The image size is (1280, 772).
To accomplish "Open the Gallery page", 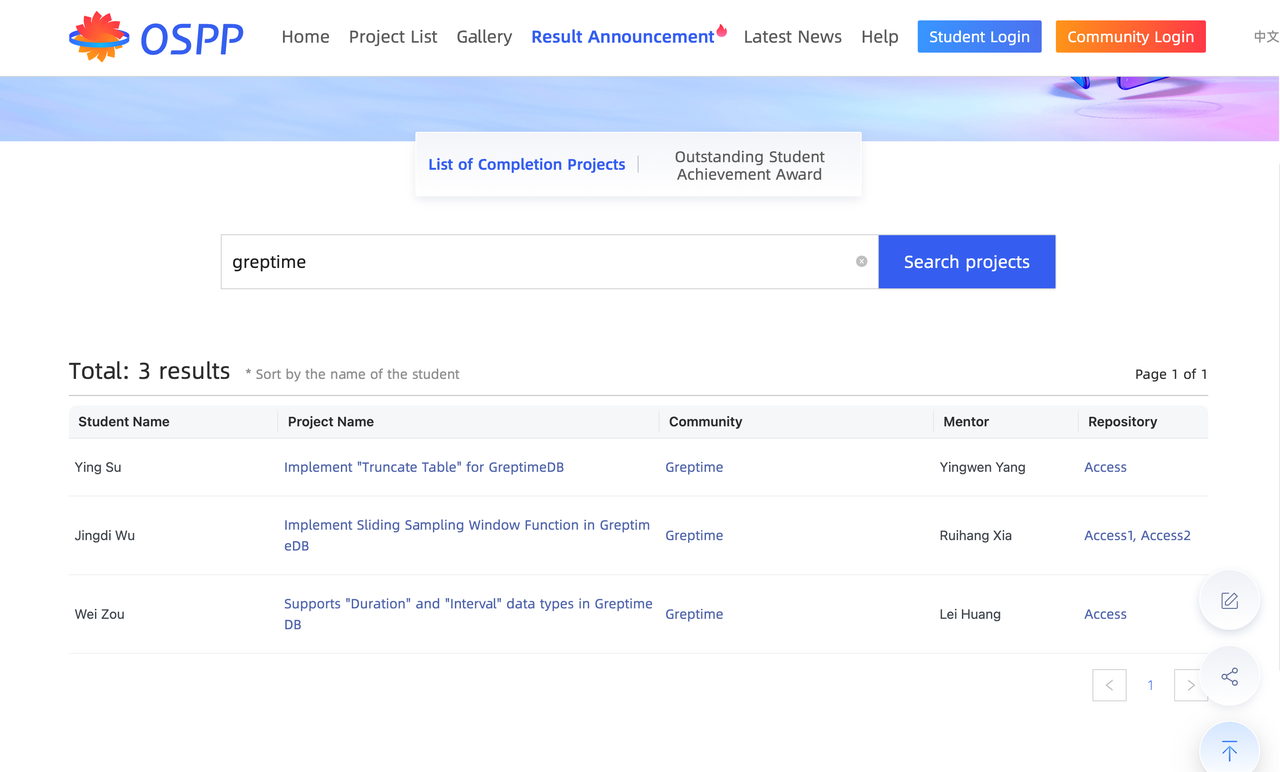I will 484,37.
